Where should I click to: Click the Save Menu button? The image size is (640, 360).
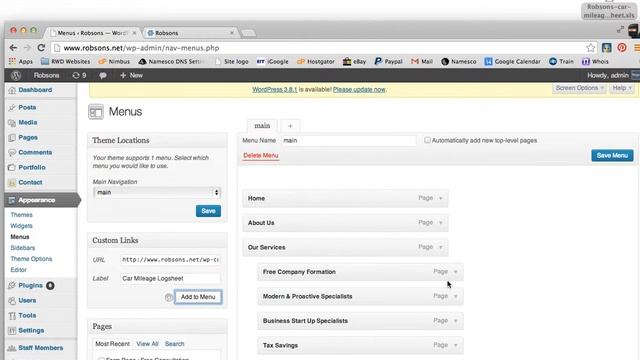(612, 156)
